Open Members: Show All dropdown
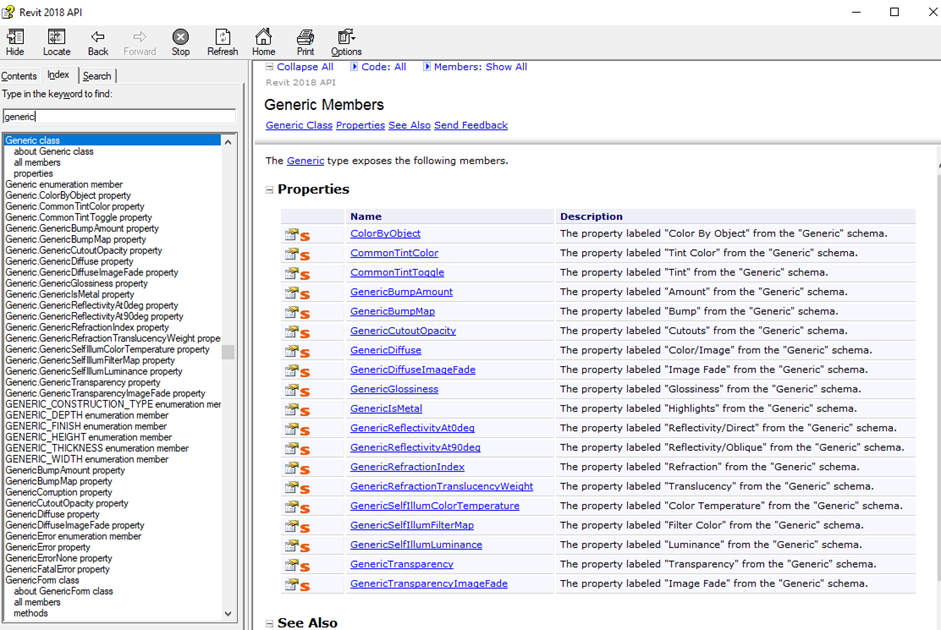 pos(475,67)
